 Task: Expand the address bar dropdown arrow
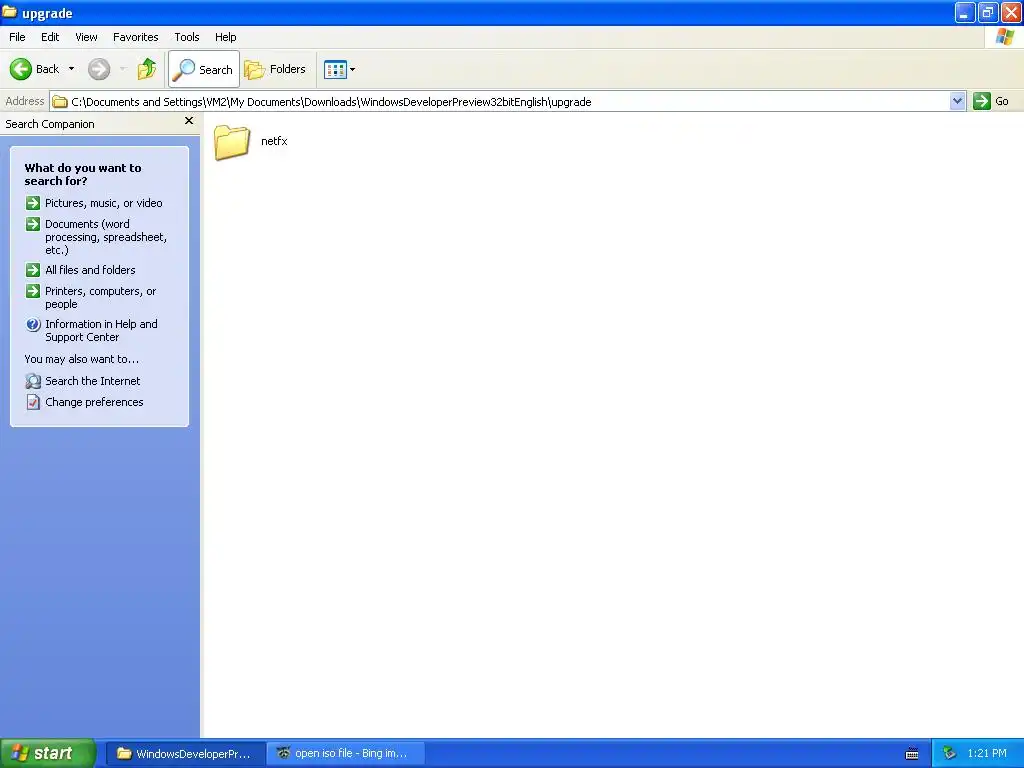(957, 101)
